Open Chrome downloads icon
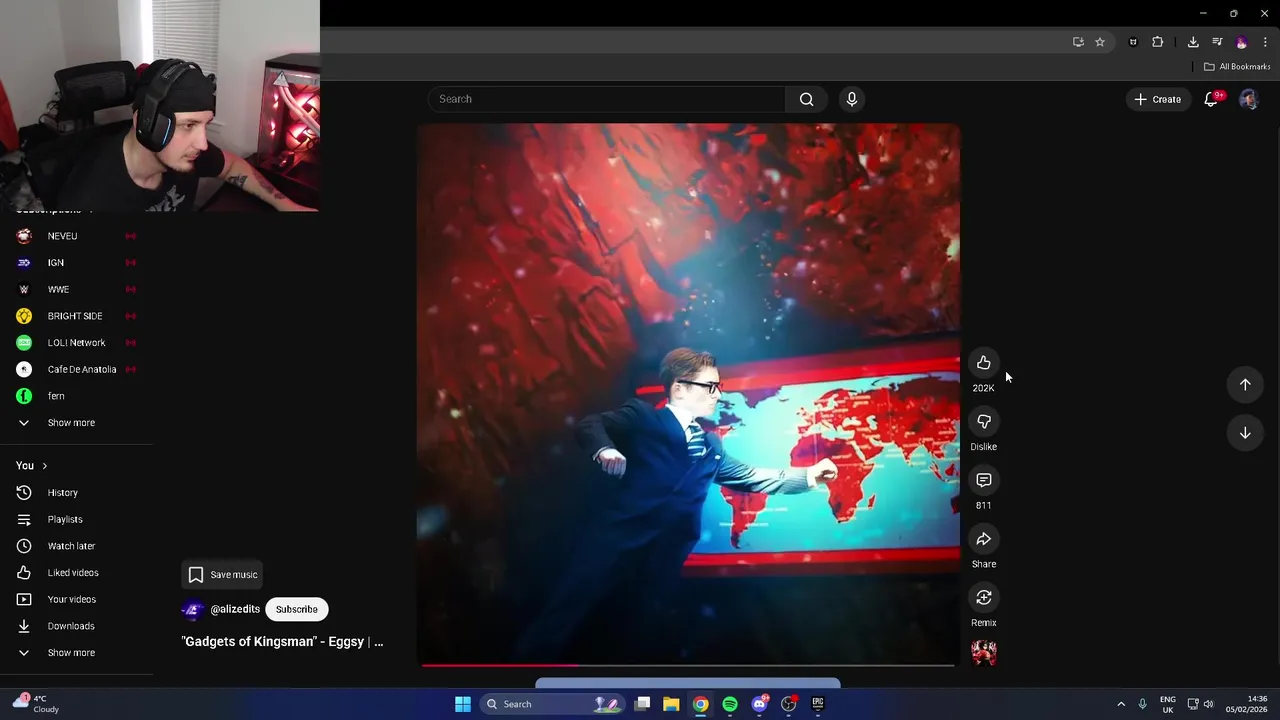1280x720 pixels. [1193, 42]
